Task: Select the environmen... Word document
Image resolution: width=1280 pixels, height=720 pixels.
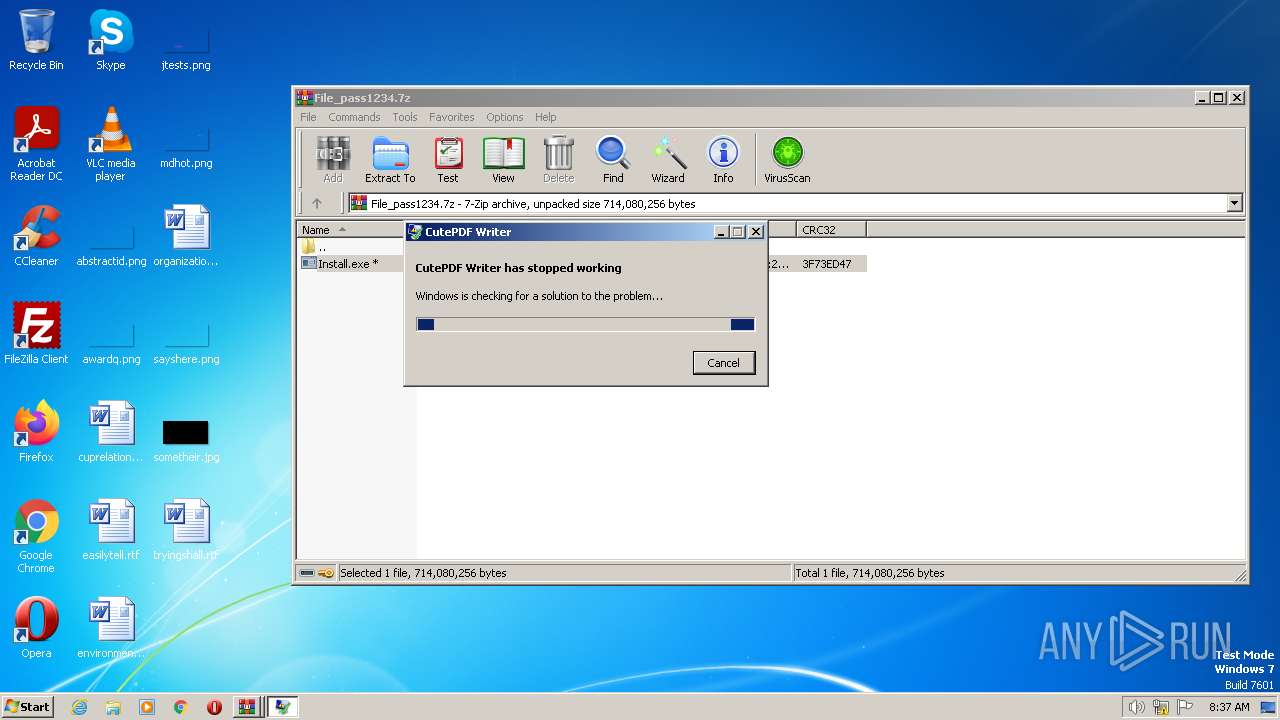Action: tap(111, 628)
